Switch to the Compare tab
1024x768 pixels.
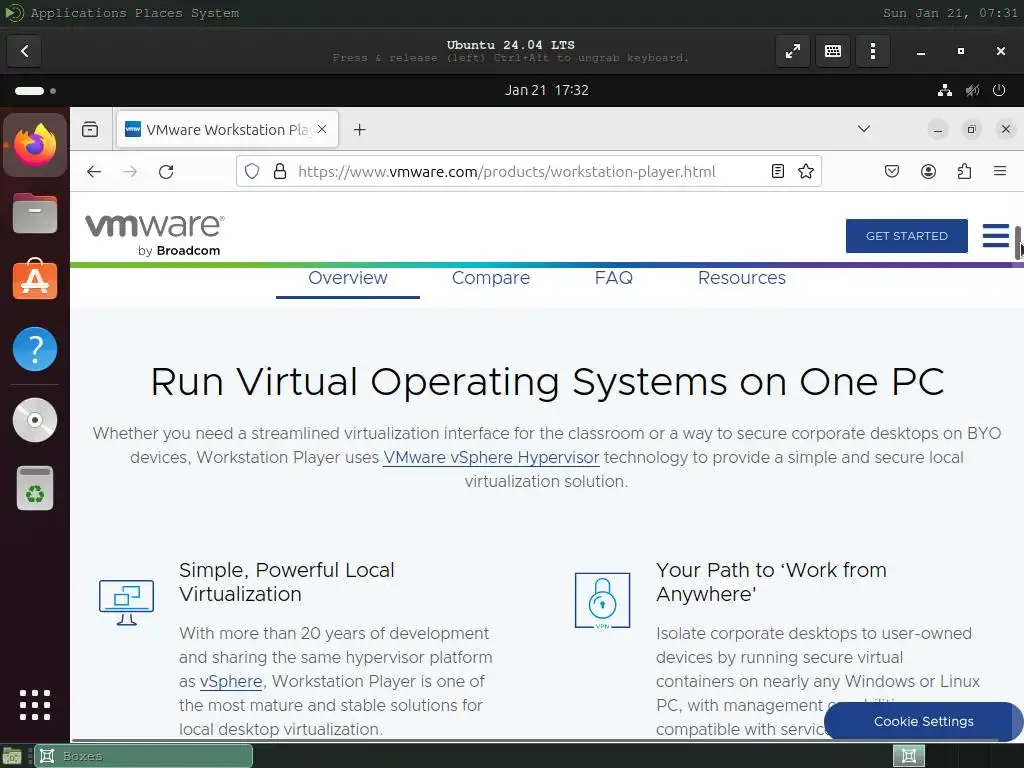coord(490,278)
